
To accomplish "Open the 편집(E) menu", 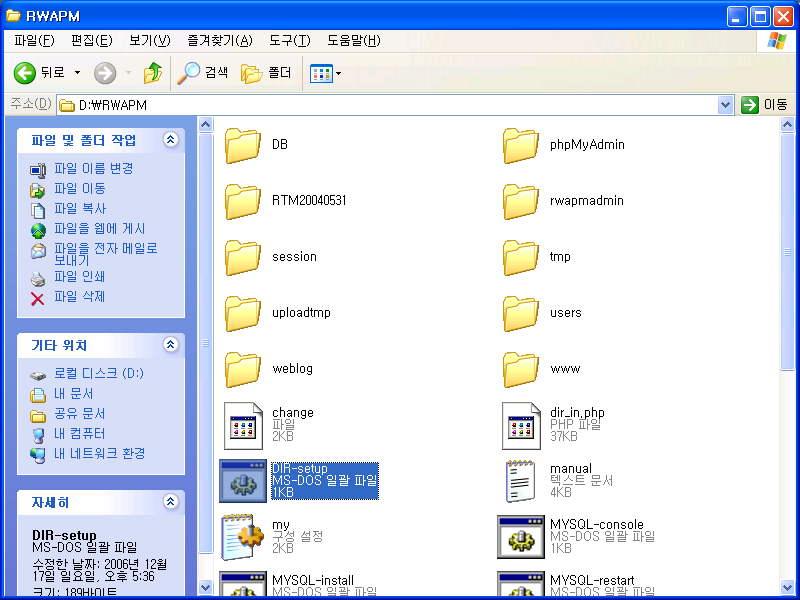I will (91, 41).
